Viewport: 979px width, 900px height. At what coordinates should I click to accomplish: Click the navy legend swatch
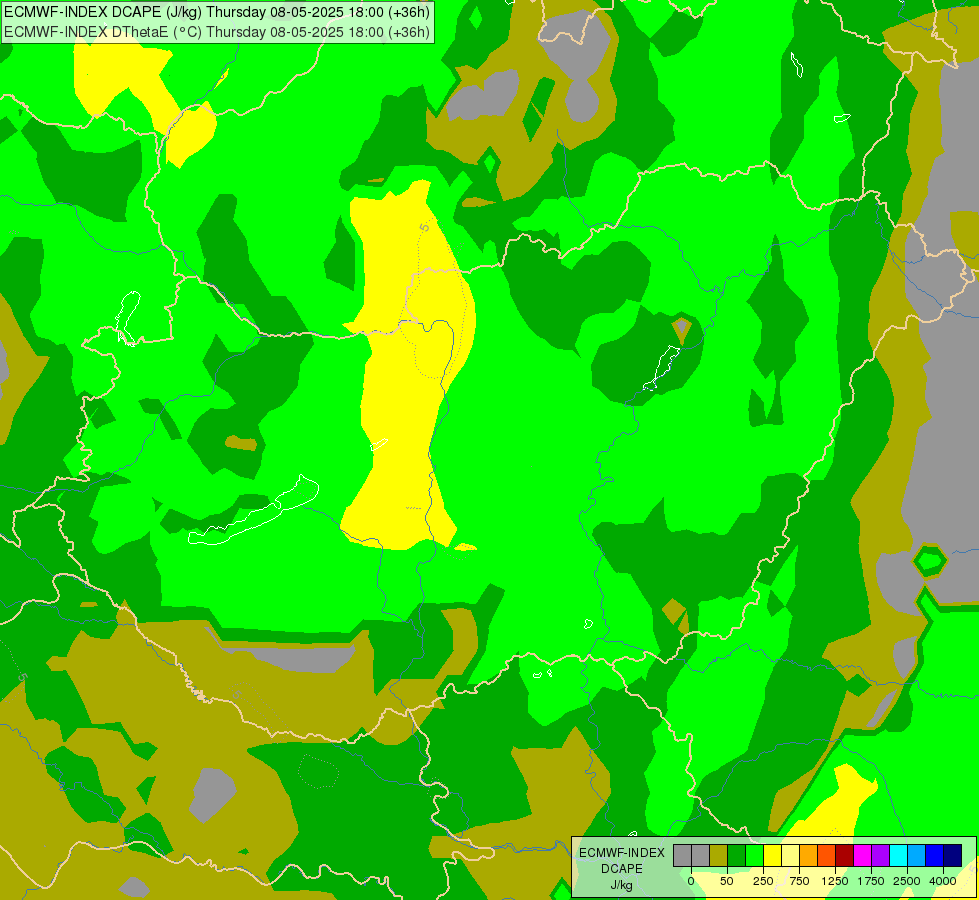952,856
